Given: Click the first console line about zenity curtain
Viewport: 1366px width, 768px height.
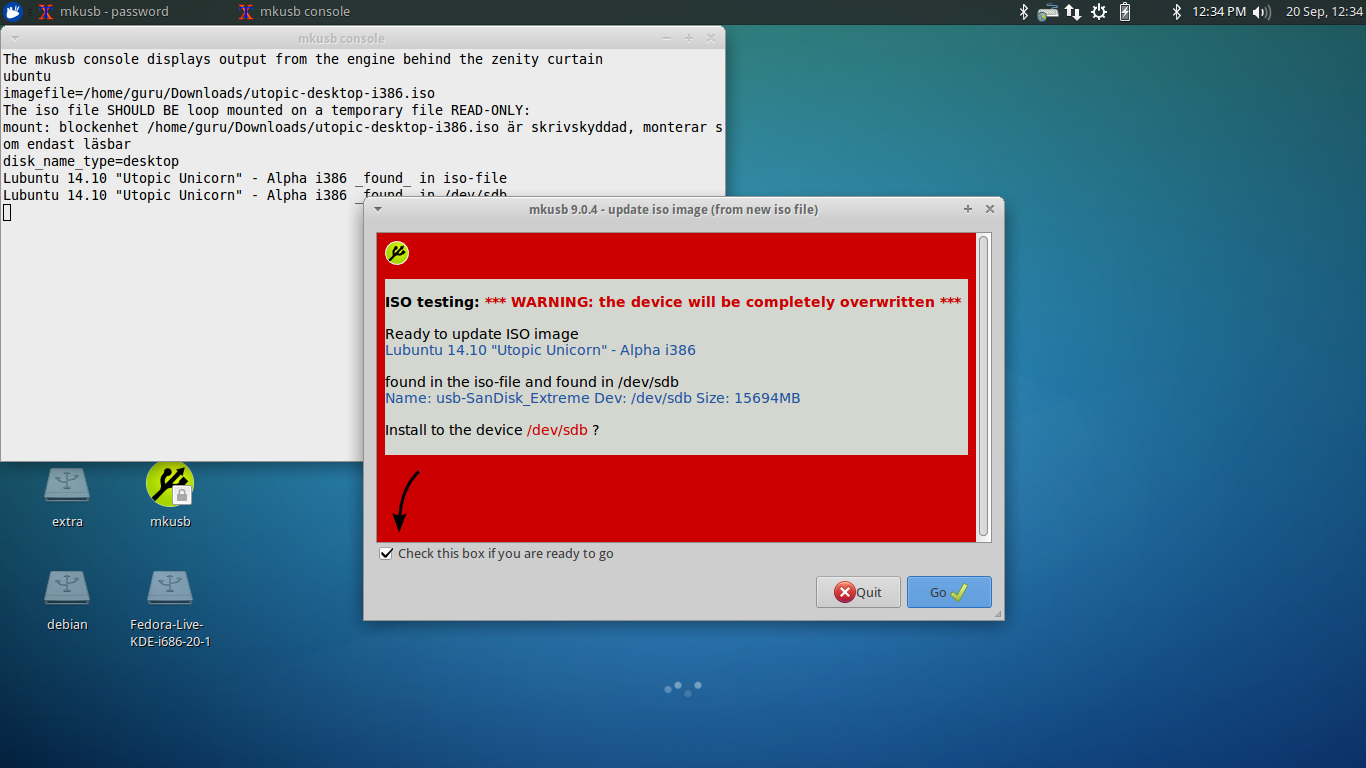Looking at the screenshot, I should click(303, 59).
